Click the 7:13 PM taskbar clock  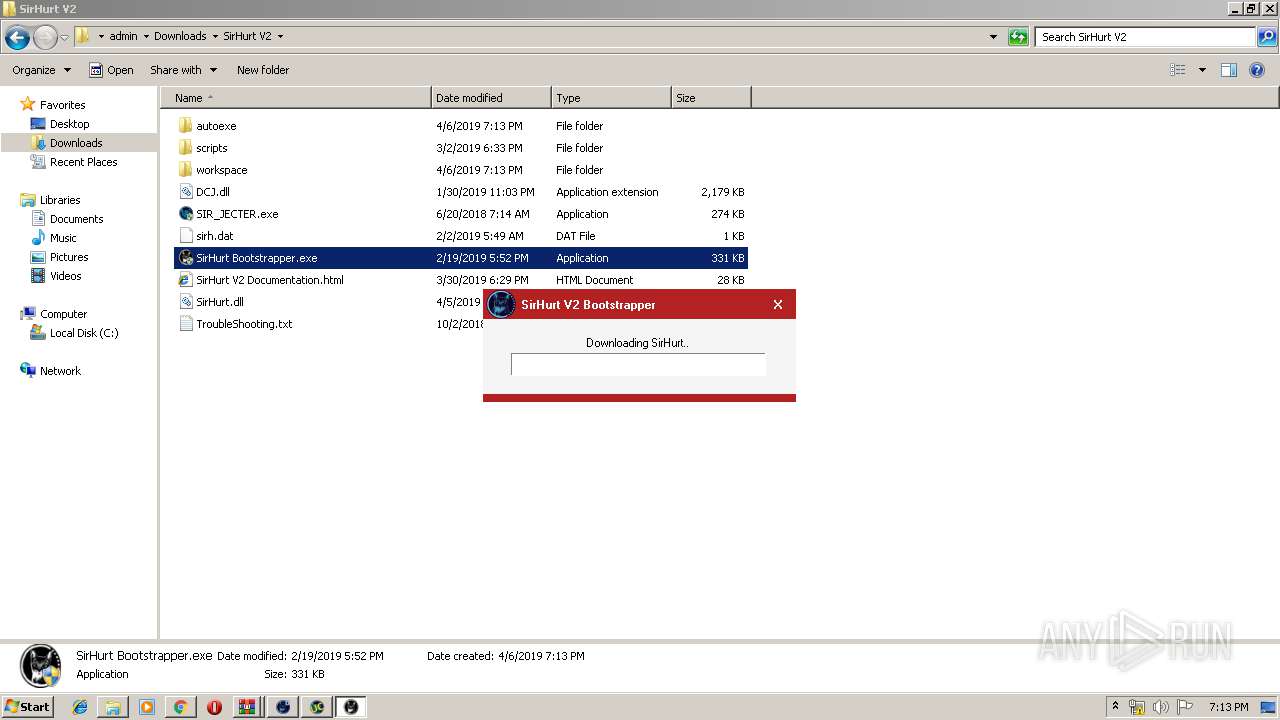(x=1228, y=707)
